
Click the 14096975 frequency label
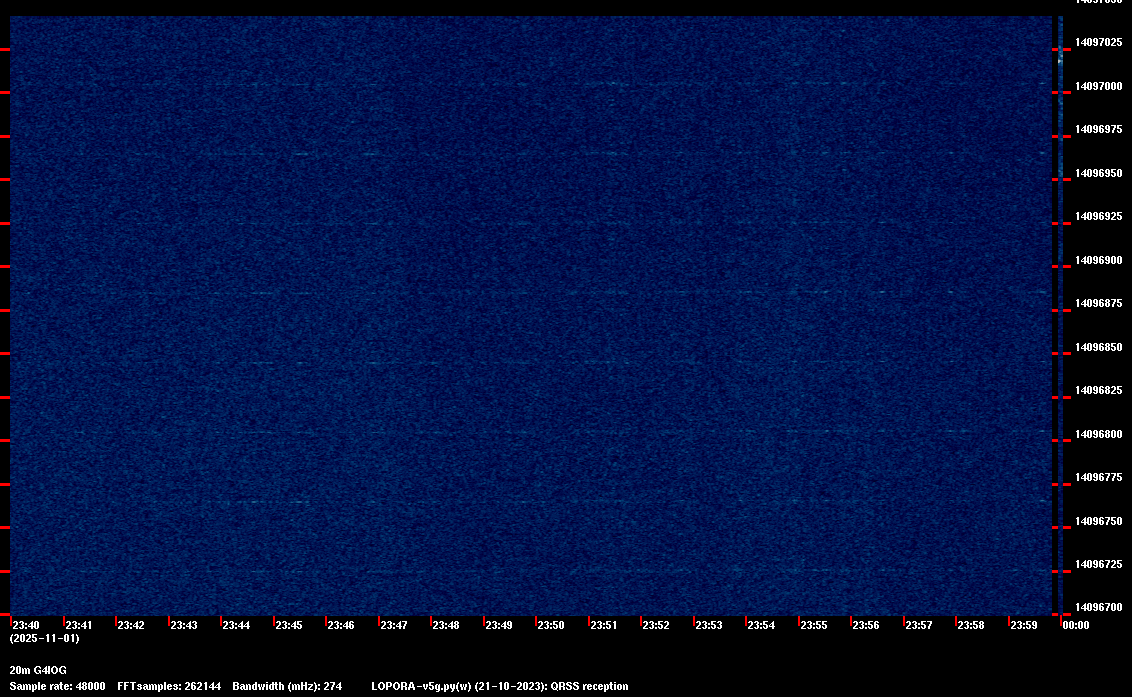coord(1099,129)
